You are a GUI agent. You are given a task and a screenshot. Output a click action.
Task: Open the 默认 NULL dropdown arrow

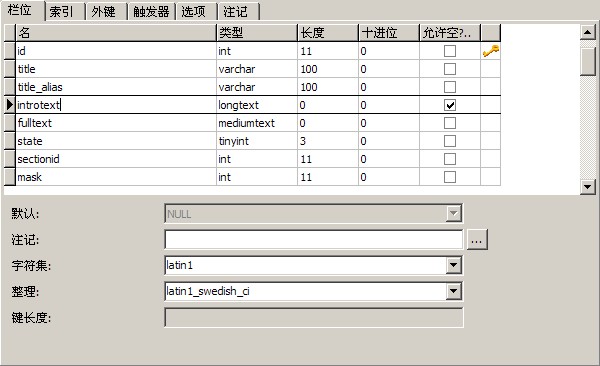[x=453, y=214]
